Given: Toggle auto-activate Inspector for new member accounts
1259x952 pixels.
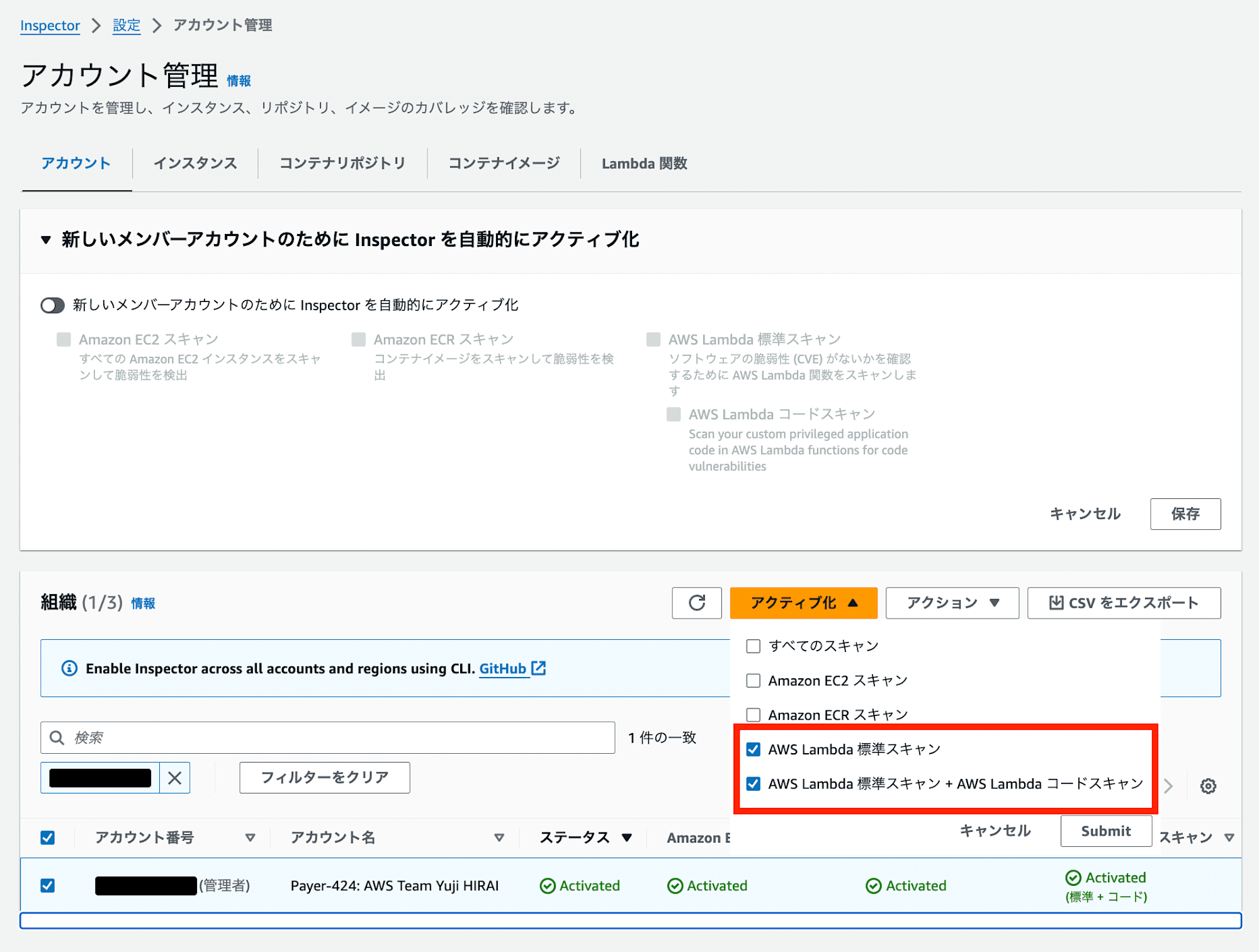Looking at the screenshot, I should point(53,305).
